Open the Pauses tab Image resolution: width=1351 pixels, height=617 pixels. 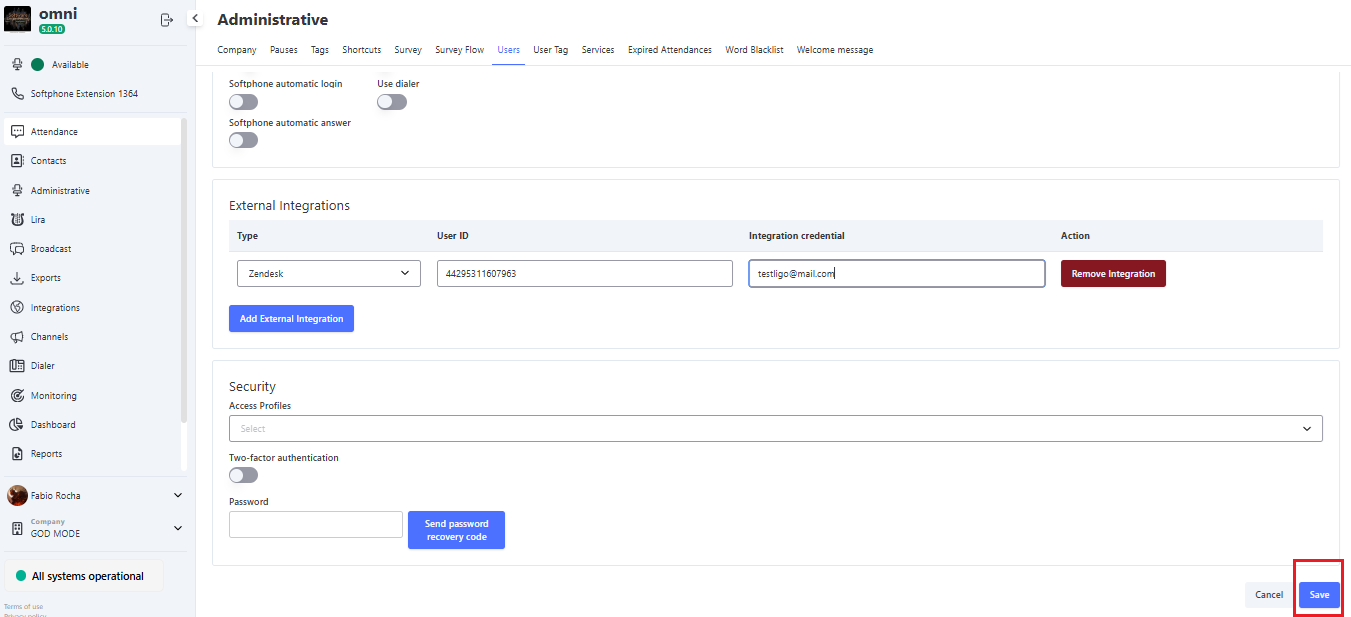pyautogui.click(x=284, y=50)
